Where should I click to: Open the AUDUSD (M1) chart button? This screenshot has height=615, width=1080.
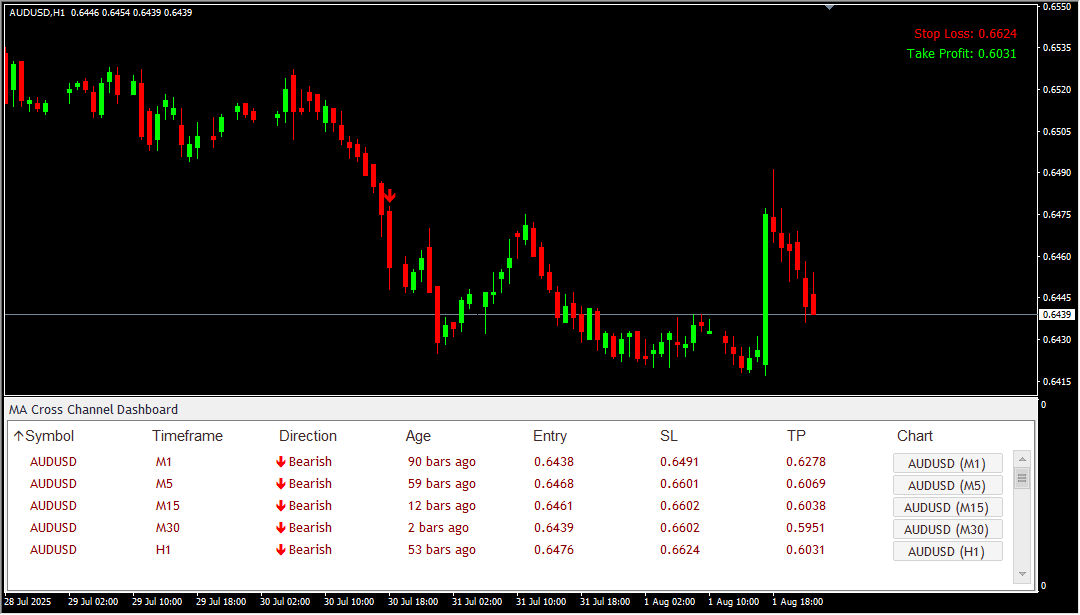coord(947,463)
